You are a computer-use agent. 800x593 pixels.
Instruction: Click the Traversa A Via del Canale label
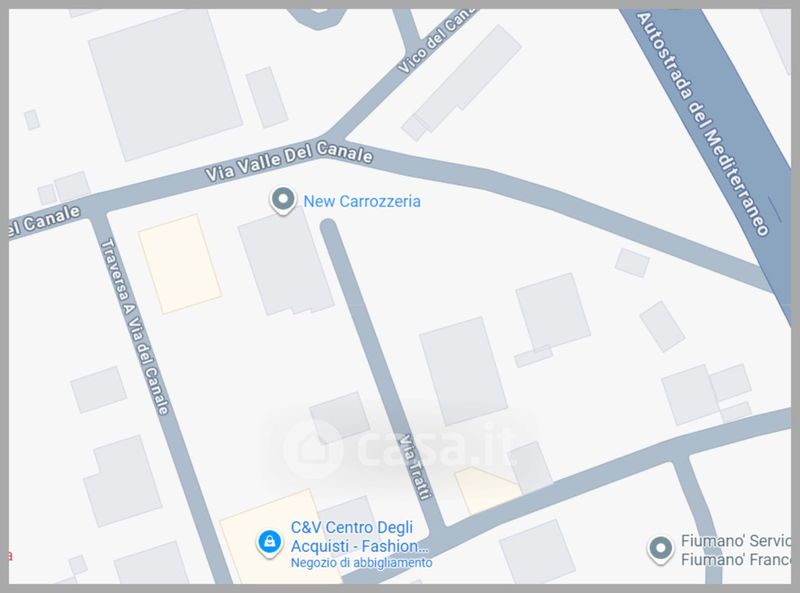135,327
